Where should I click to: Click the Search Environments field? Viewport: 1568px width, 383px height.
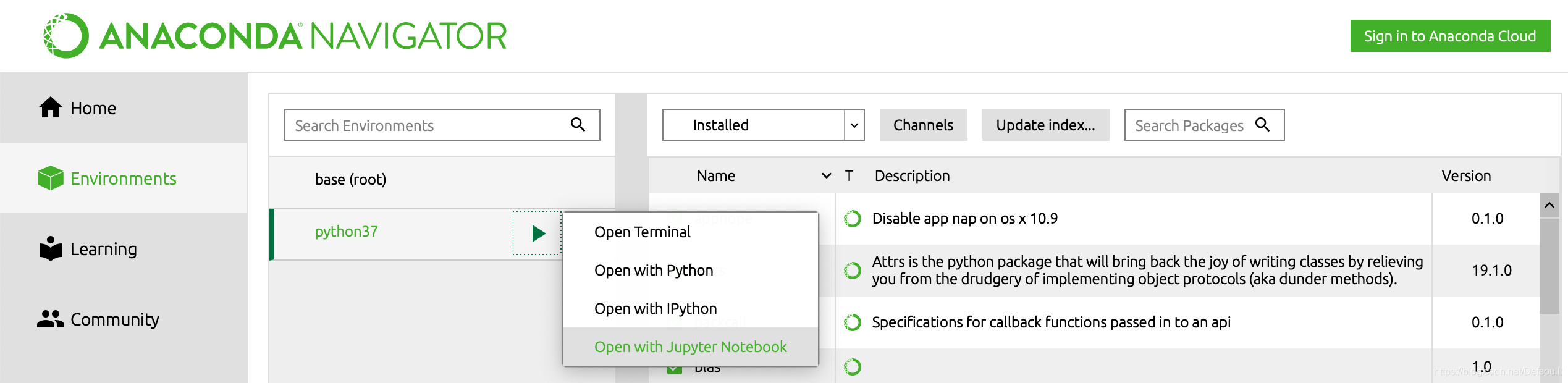click(442, 125)
